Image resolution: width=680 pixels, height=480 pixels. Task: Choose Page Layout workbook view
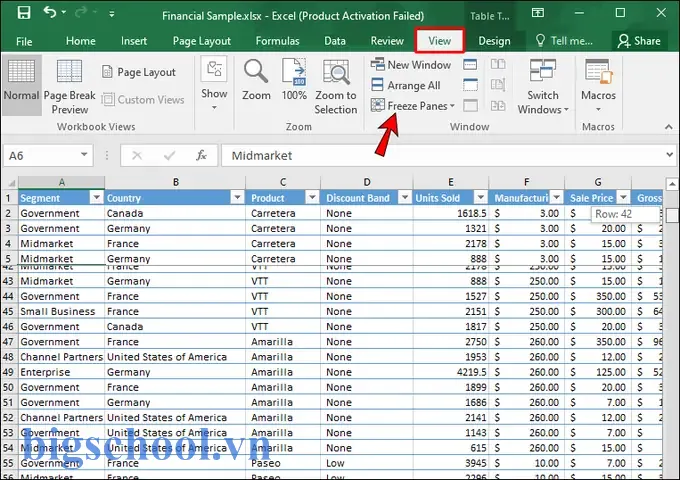139,72
